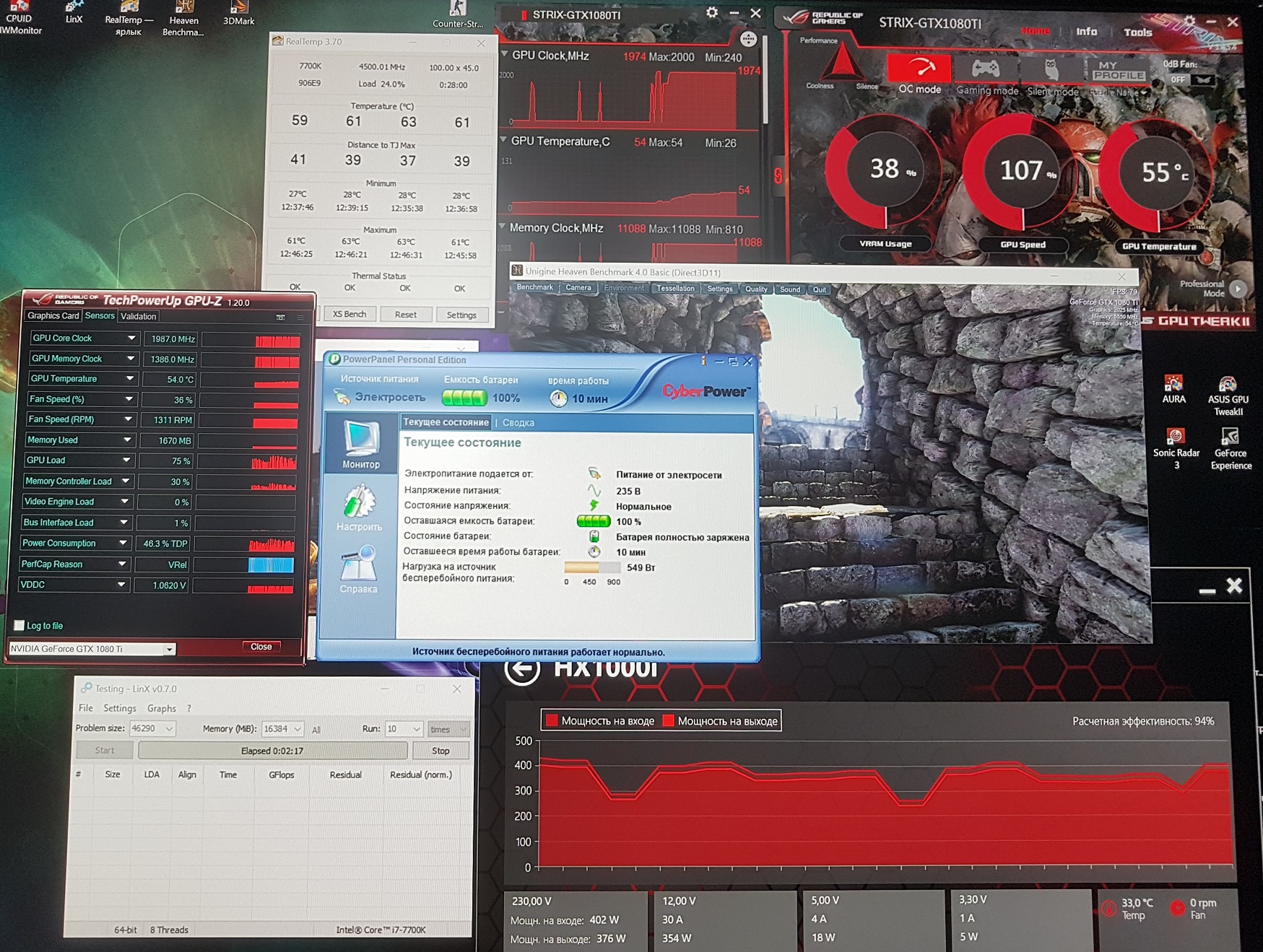
Task: Click the Мощность на выходе legend swatch
Action: [669, 720]
